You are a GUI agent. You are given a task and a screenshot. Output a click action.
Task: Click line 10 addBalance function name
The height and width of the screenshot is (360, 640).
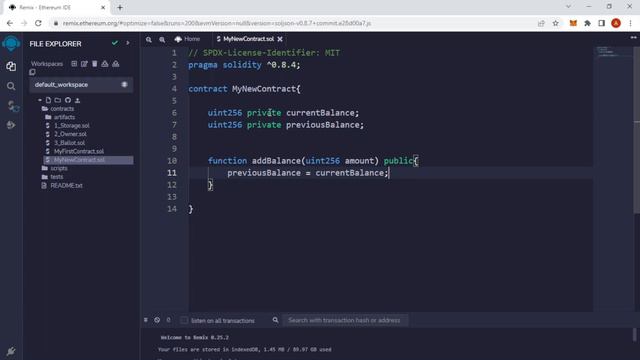click(x=276, y=161)
